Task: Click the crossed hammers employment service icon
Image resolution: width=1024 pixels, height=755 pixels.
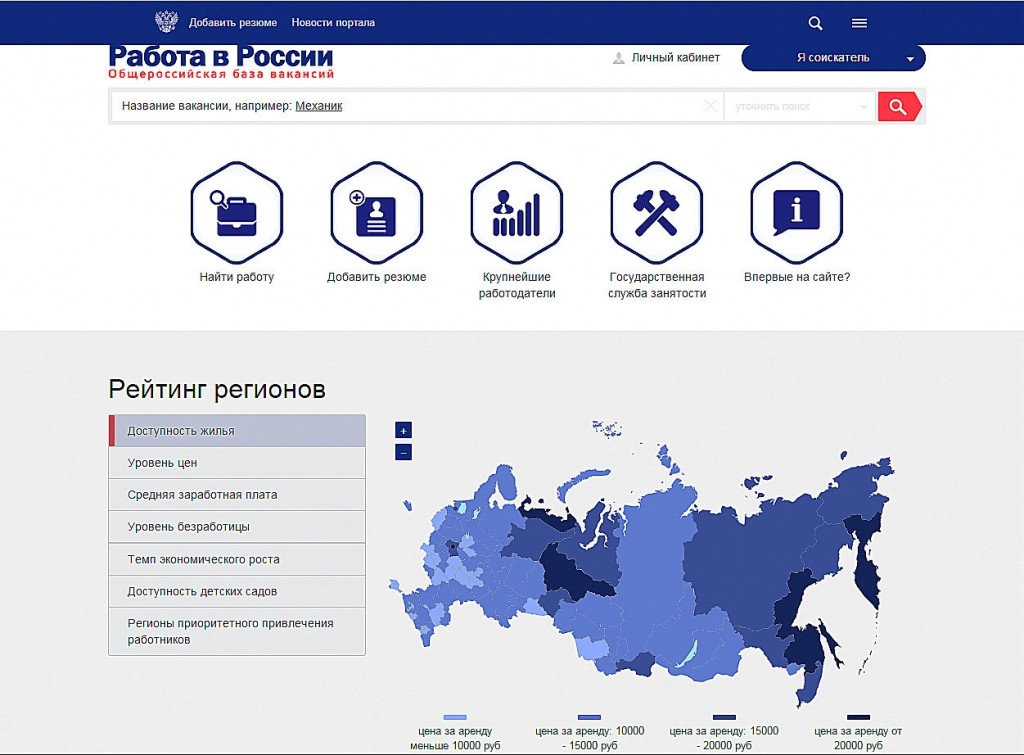Action: [656, 212]
